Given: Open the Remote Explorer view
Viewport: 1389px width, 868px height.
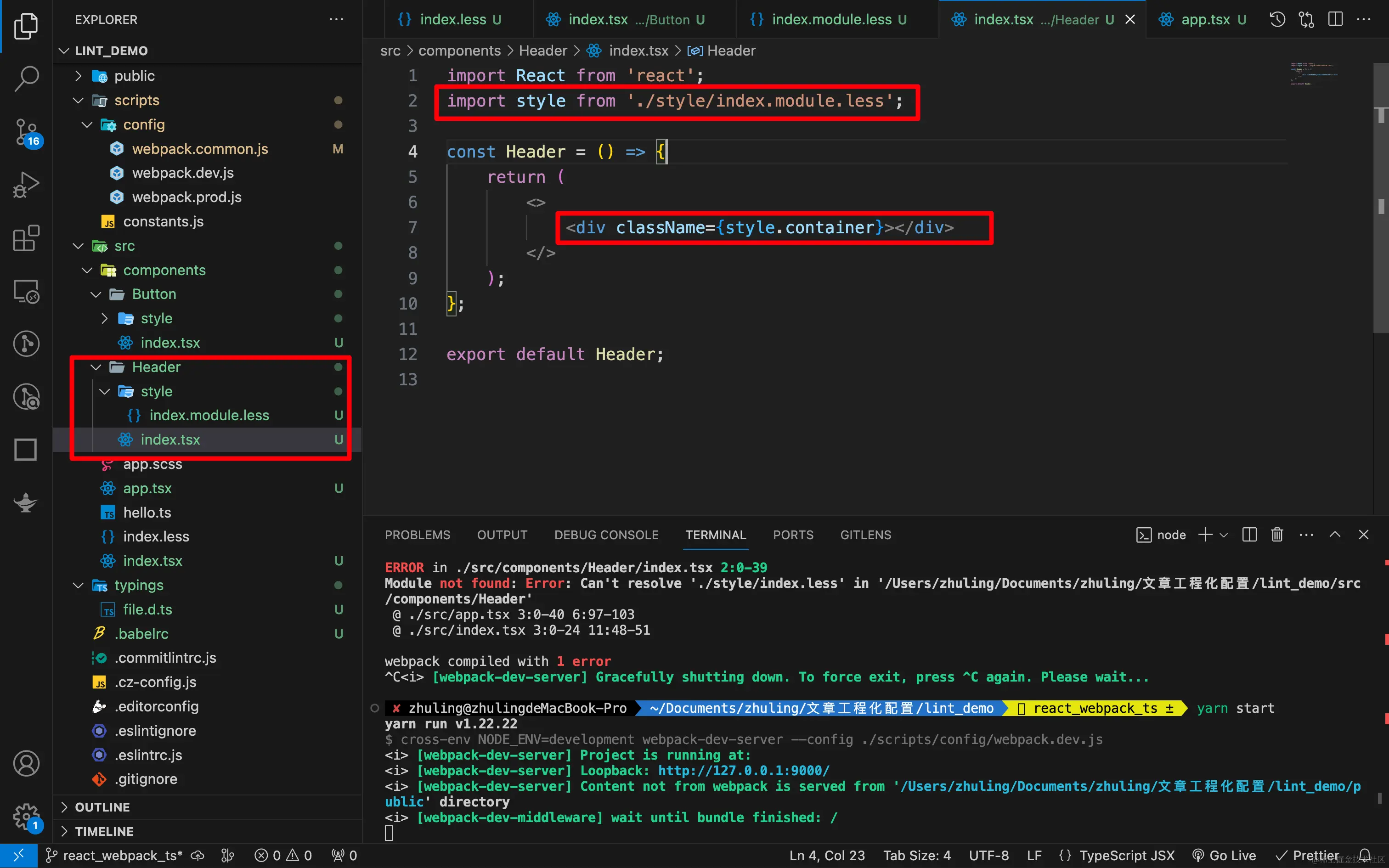Looking at the screenshot, I should (x=26, y=291).
